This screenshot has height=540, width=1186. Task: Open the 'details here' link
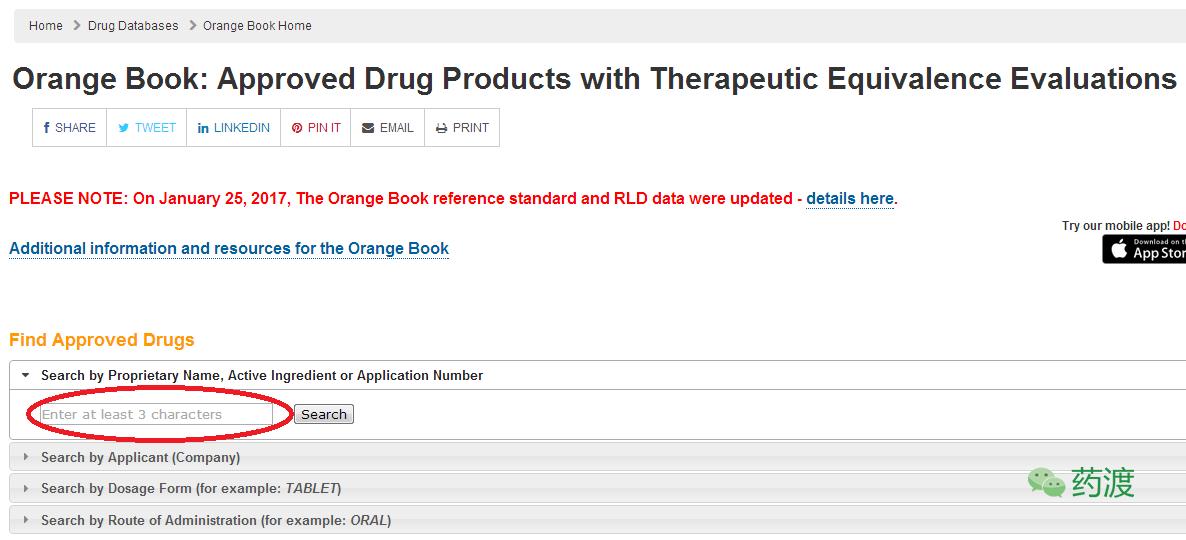pyautogui.click(x=850, y=198)
